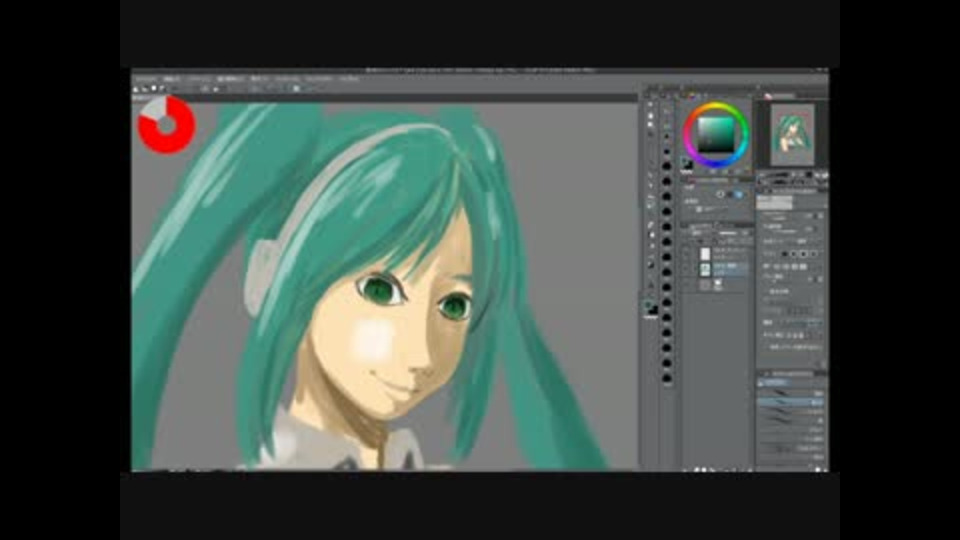Select the first anti-aliasing circle option in tool property
This screenshot has width=960, height=540.
click(784, 253)
